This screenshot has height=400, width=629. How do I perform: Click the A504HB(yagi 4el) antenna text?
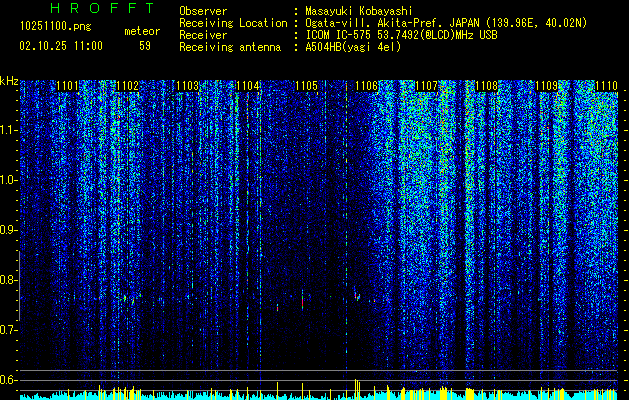(353, 47)
